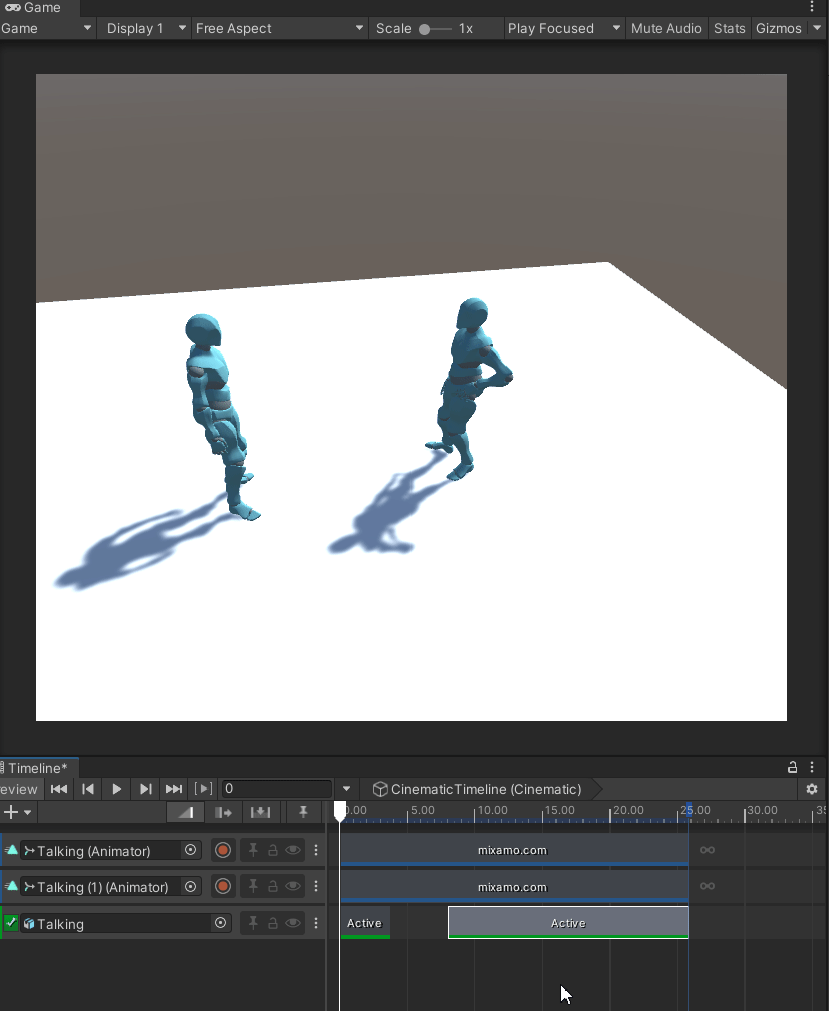The image size is (829, 1011).
Task: Click the Mute Audio button
Action: pos(666,28)
